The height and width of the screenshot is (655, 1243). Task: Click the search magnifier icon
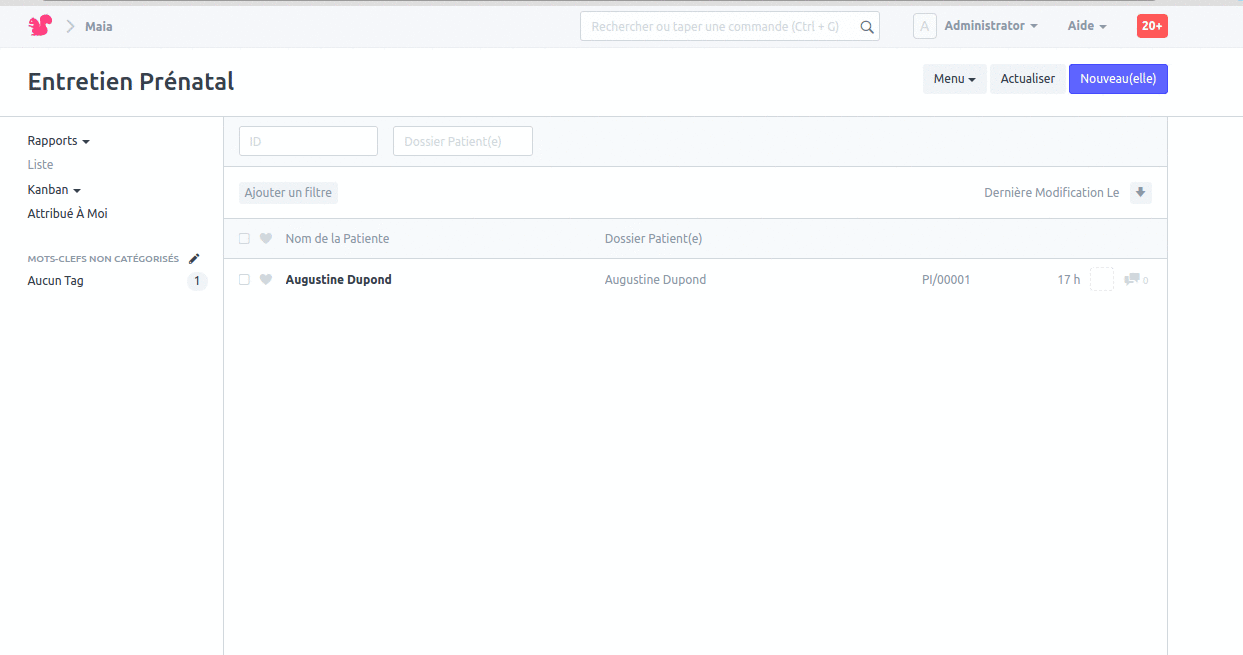[867, 27]
